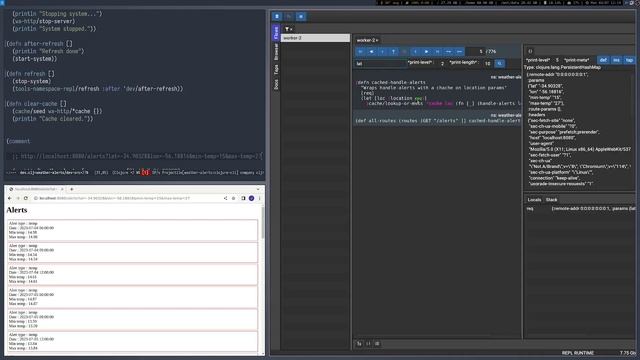The image size is (640, 360).
Task: Click the browser address bar with localhost URL
Action: coord(127,198)
